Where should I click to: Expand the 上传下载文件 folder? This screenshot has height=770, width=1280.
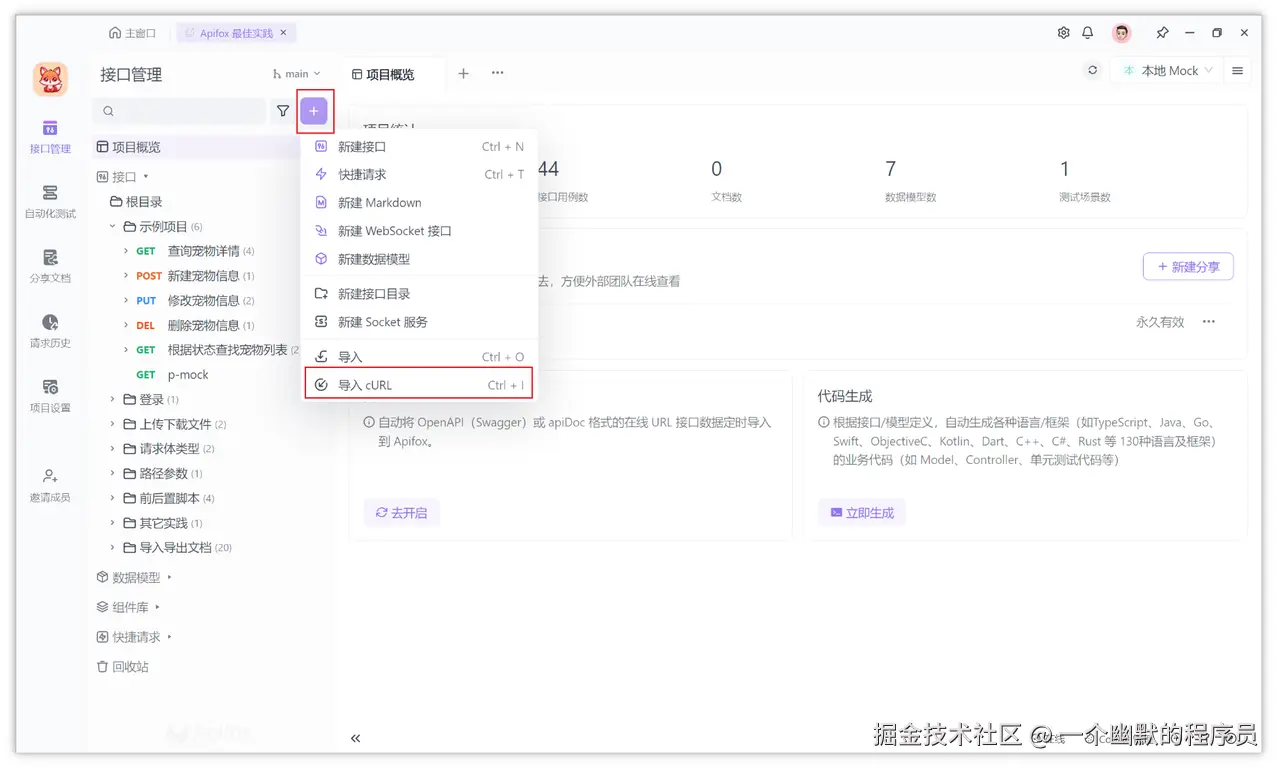[113, 424]
